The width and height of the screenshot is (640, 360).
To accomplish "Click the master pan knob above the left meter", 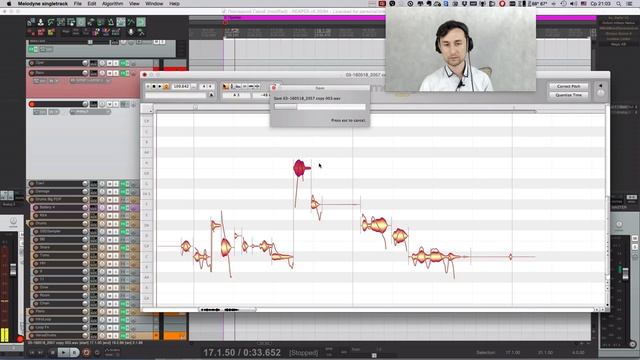I will pos(13,221).
